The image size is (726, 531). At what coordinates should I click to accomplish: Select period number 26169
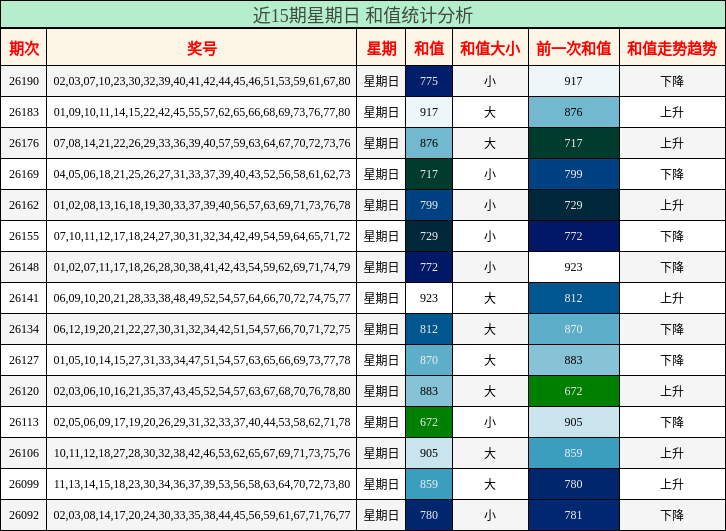tap(24, 175)
